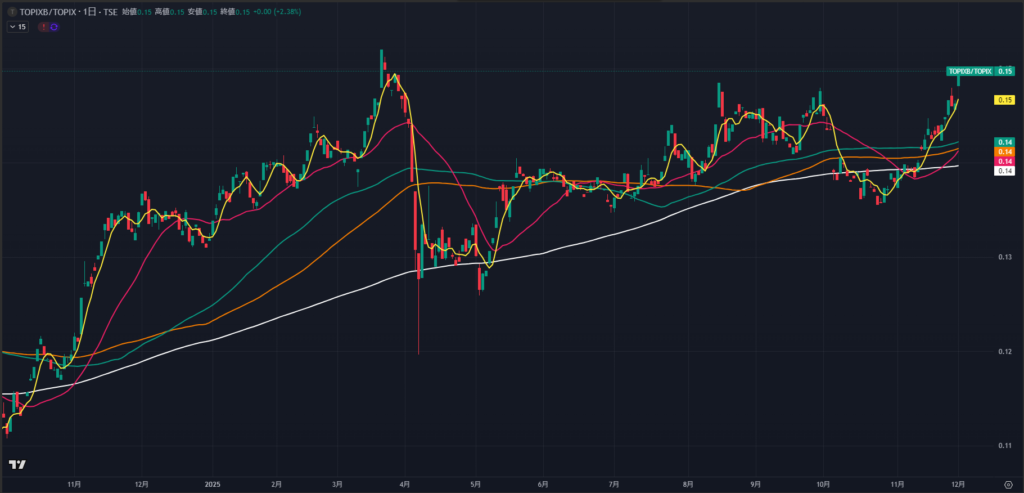This screenshot has width=1024, height=493.
Task: Click the 0.13 level on price axis
Action: tap(1005, 257)
